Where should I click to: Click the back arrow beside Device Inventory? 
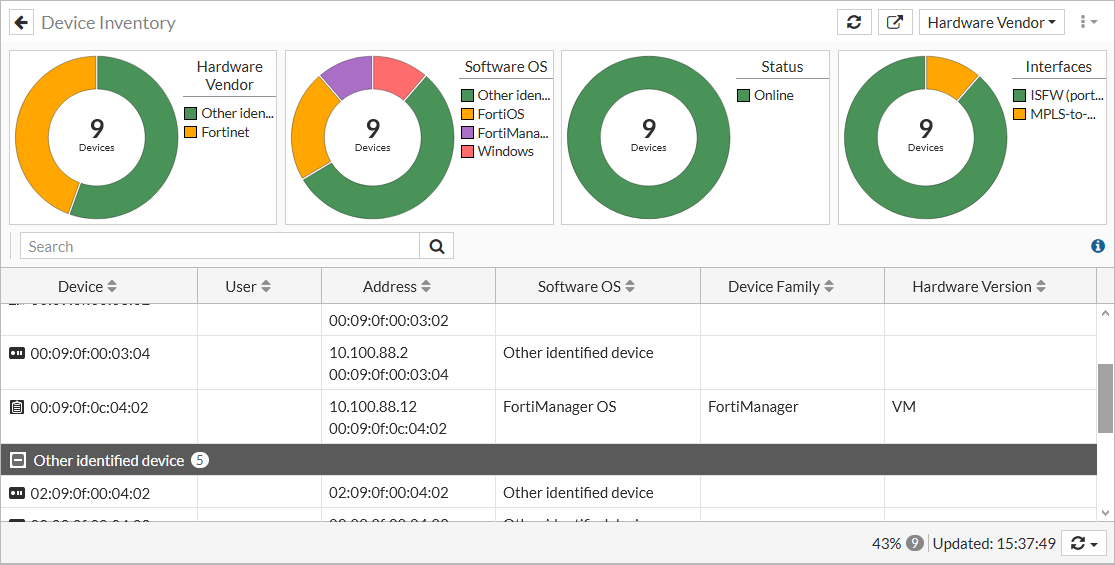(22, 23)
